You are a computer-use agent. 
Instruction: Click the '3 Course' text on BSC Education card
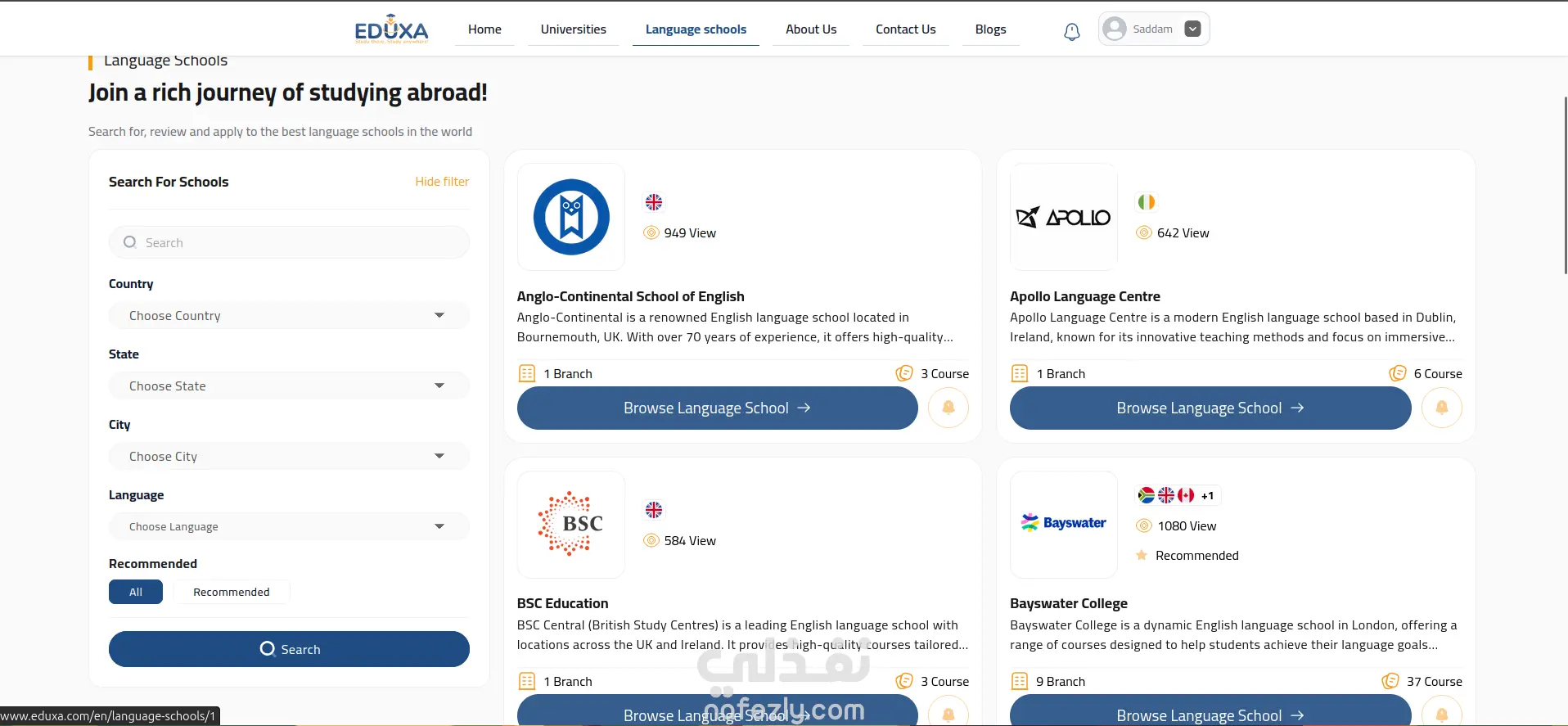[x=944, y=681]
